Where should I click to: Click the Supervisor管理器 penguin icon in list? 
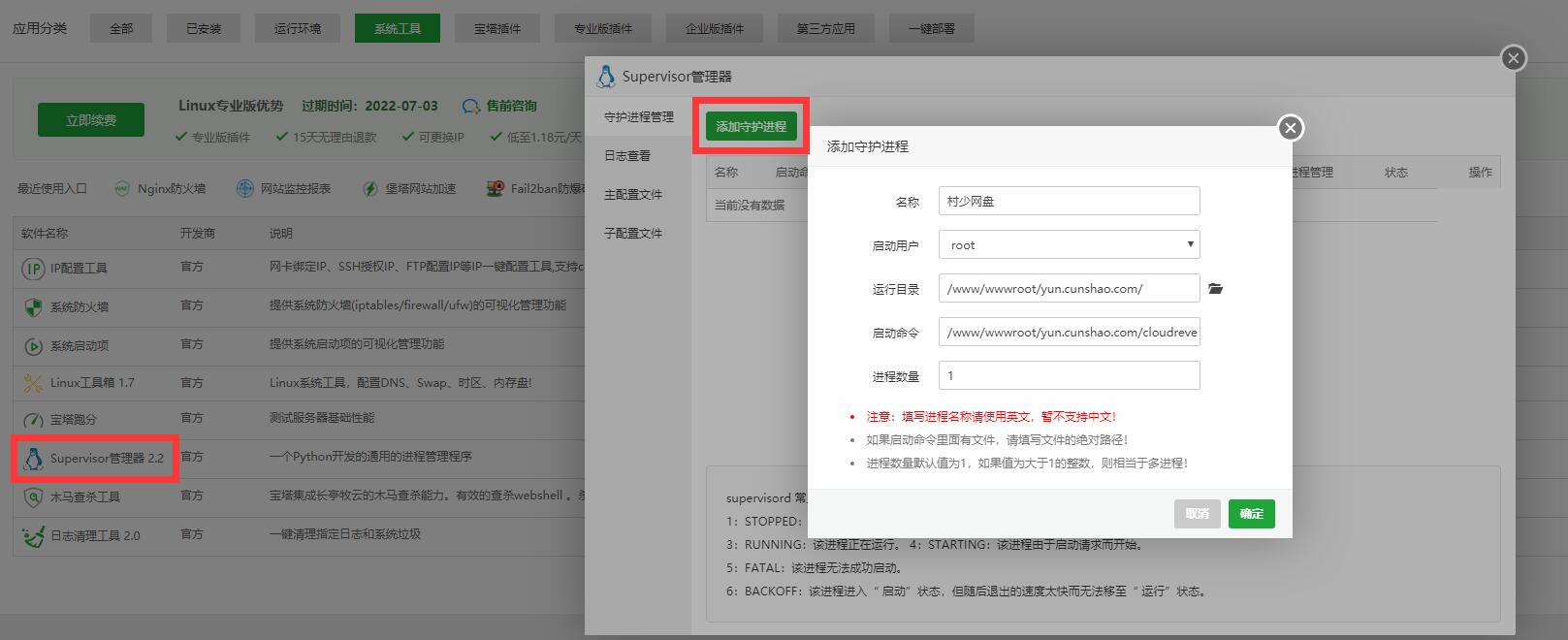coord(33,459)
